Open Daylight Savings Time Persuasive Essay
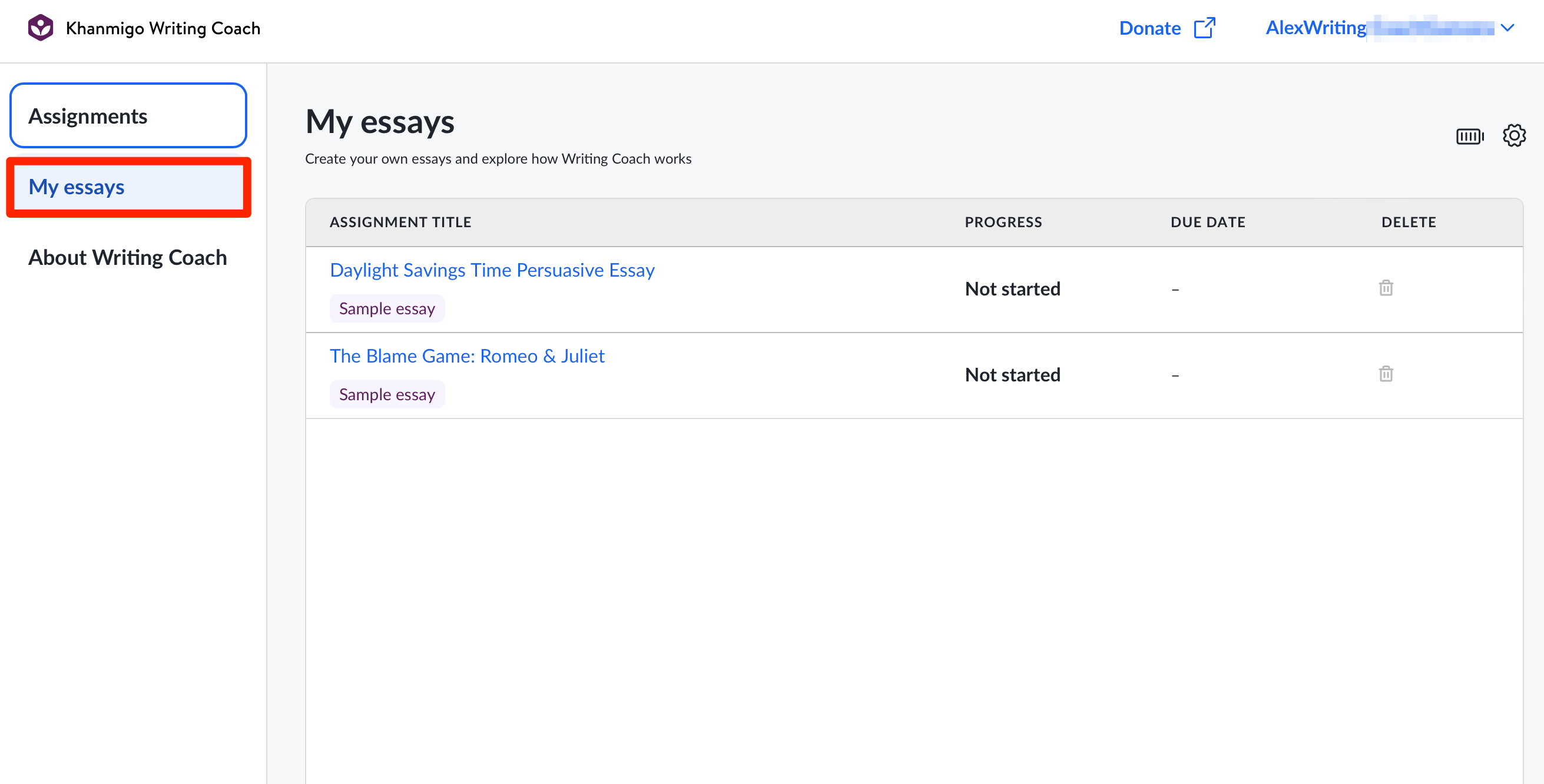Screen dimensions: 1544x784 point(492,270)
